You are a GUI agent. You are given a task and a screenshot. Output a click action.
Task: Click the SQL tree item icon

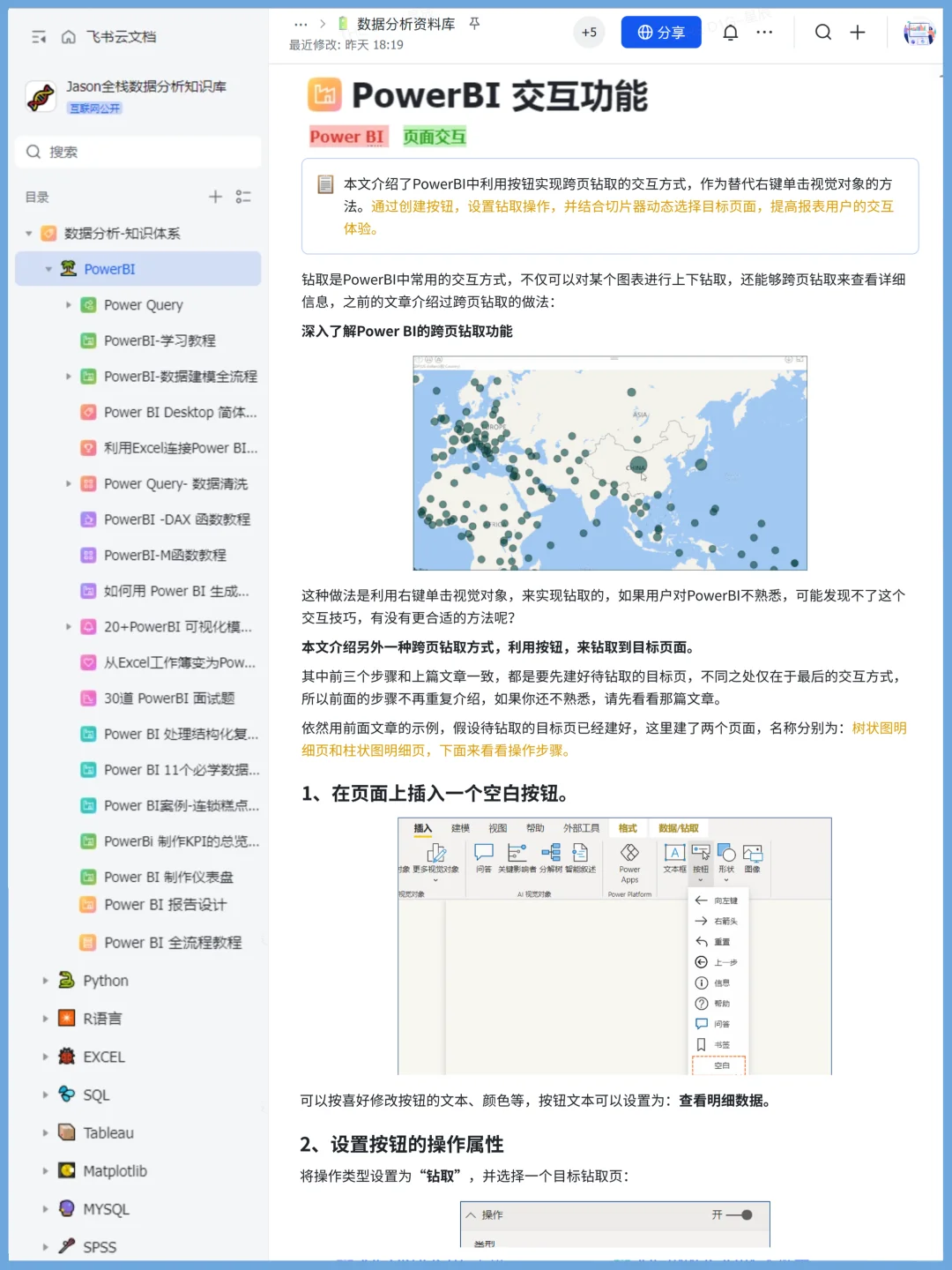(x=67, y=1094)
